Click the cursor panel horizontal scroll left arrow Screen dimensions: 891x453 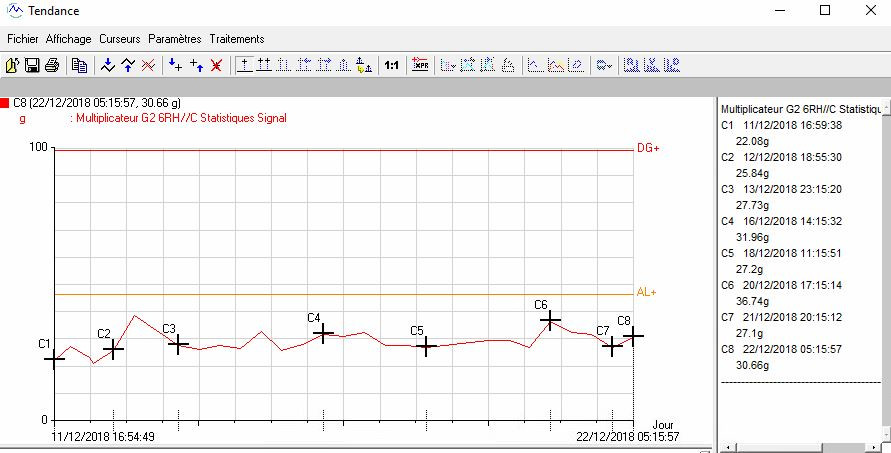pos(728,448)
